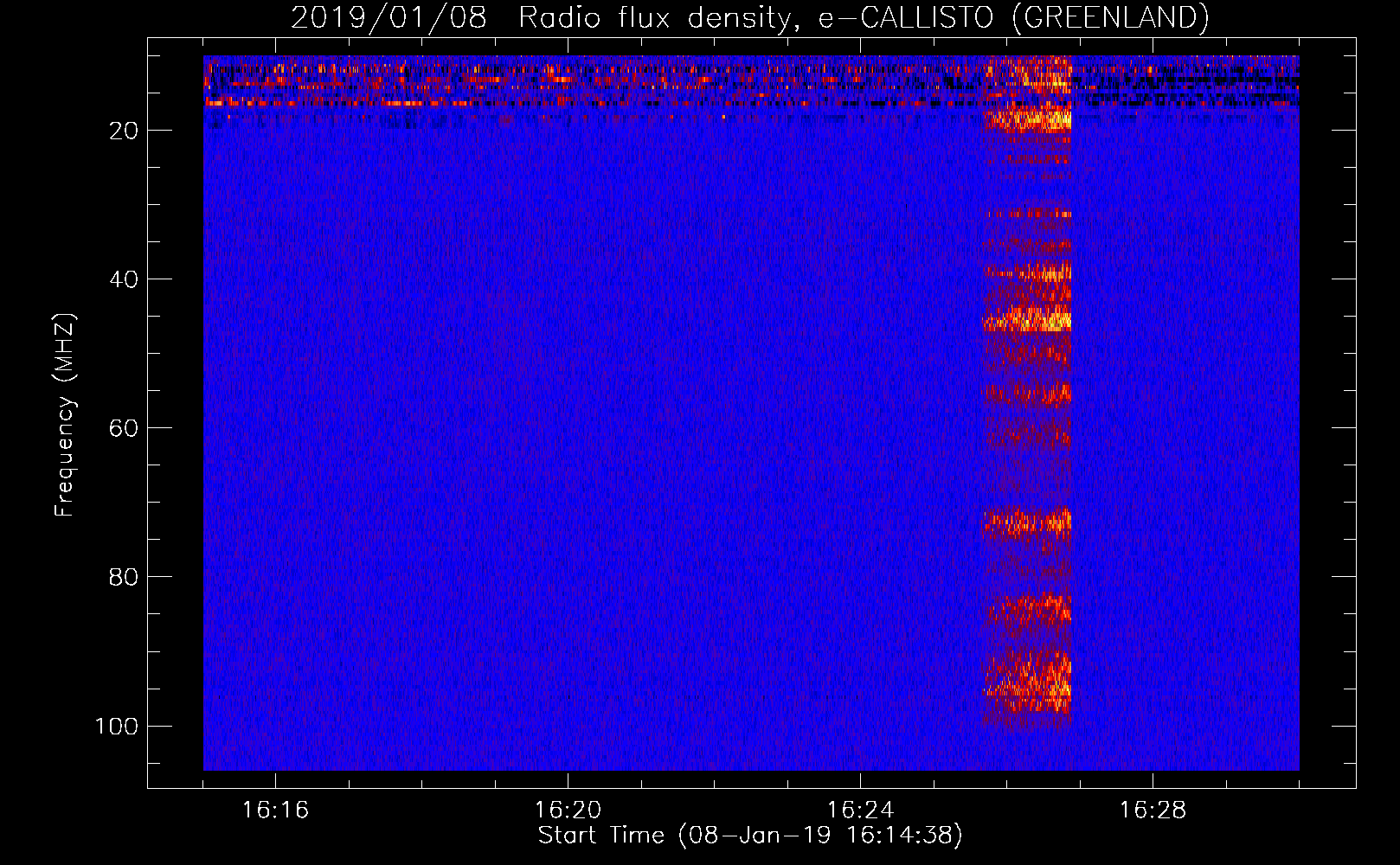Click the burst band near 73 MHz

[x=1027, y=522]
